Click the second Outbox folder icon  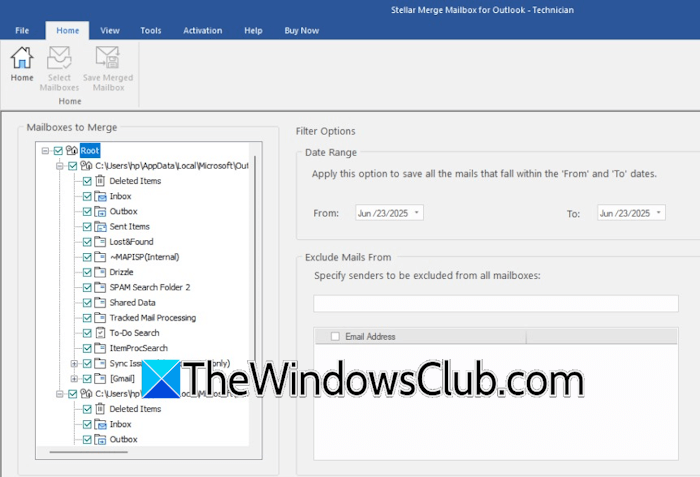point(100,439)
